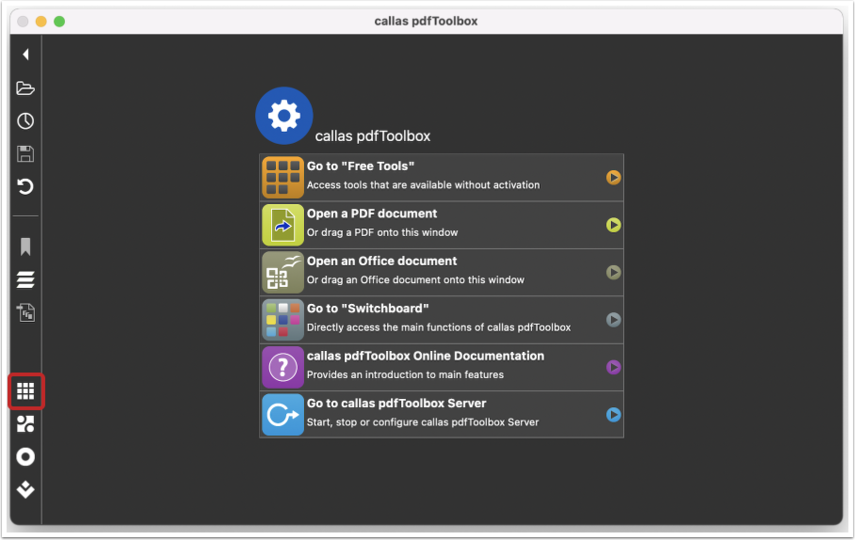
Task: Open the bookmarks panel icon
Action: point(26,247)
